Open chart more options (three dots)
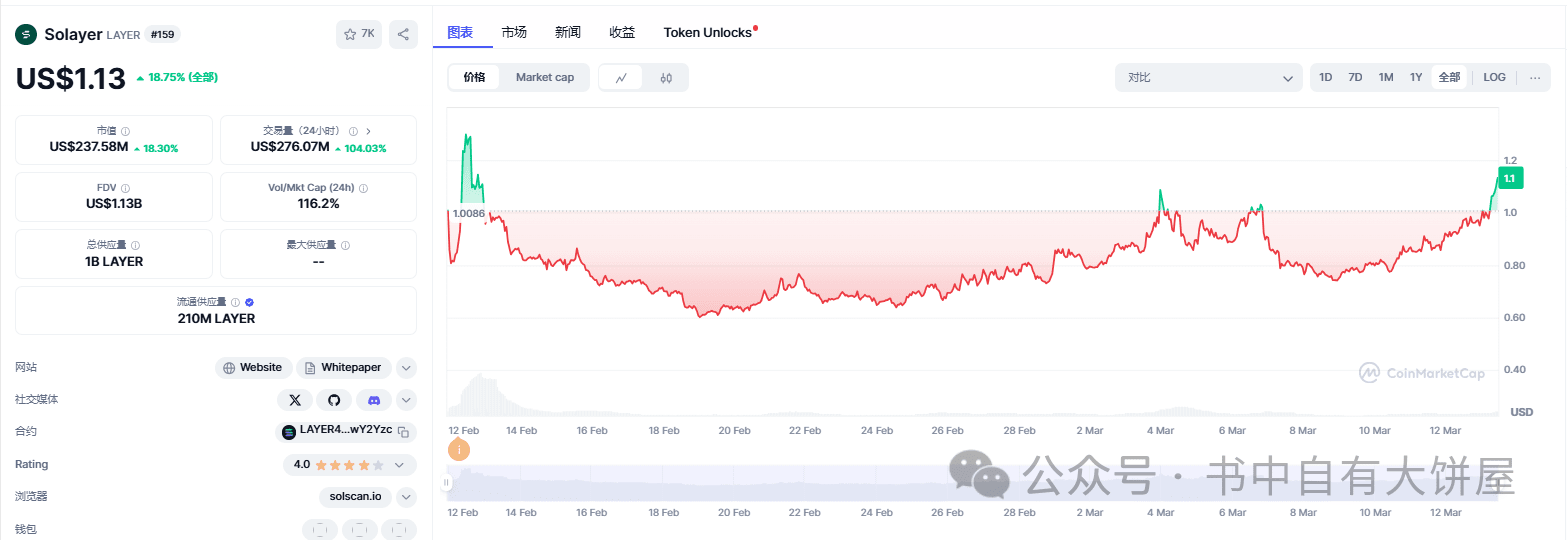 (1535, 77)
